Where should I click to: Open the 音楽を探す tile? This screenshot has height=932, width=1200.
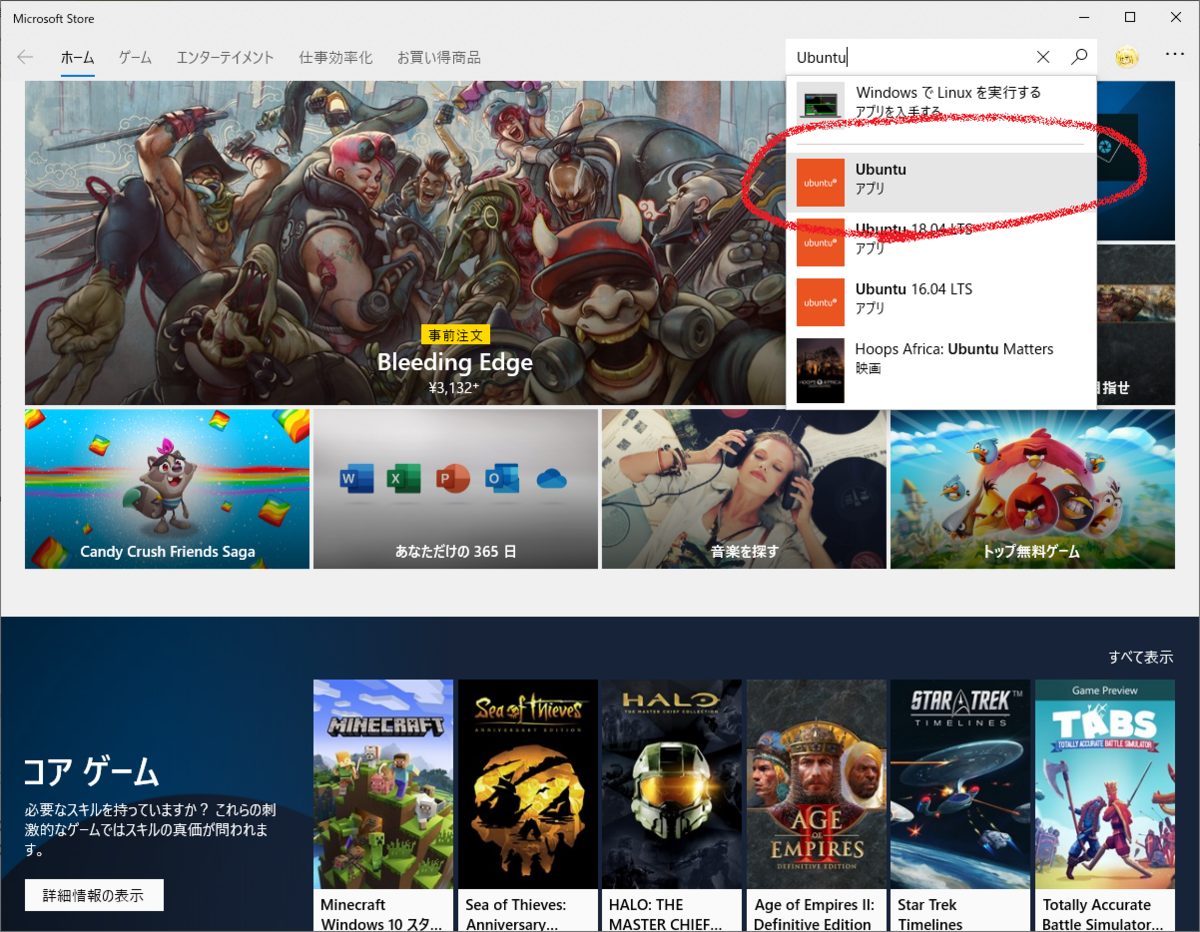coord(744,489)
